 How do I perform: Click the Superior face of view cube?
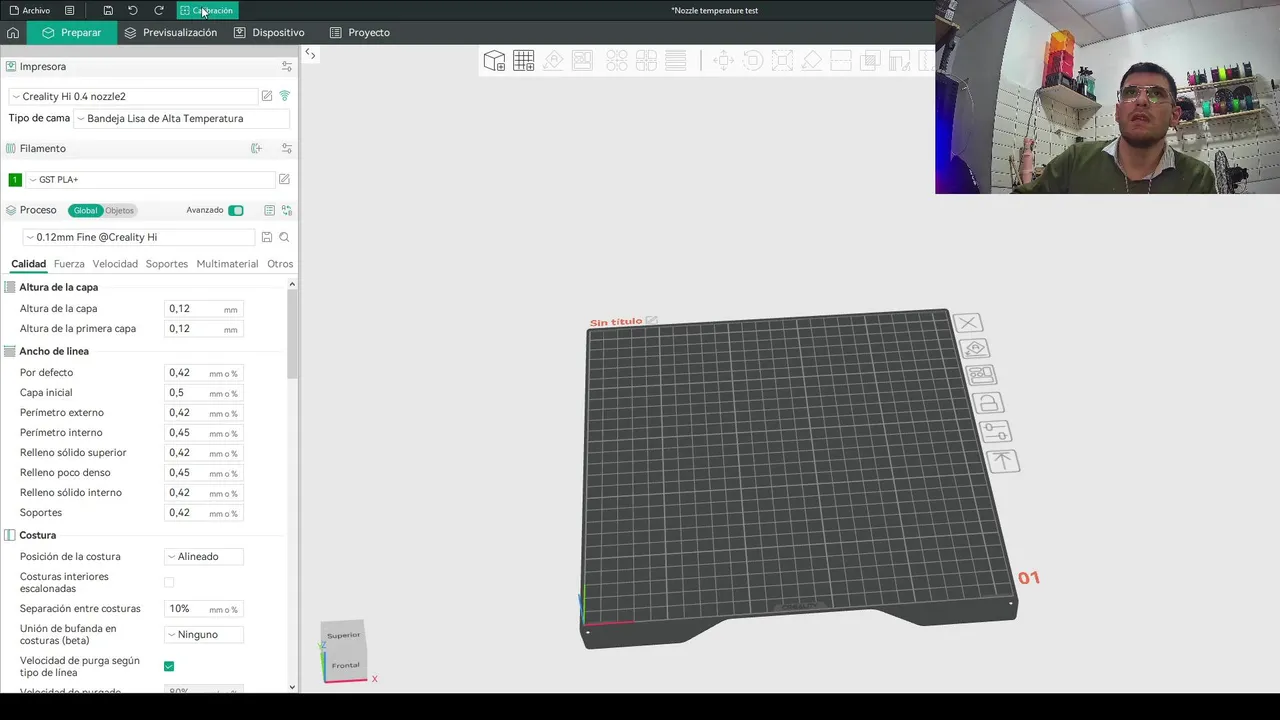click(343, 635)
